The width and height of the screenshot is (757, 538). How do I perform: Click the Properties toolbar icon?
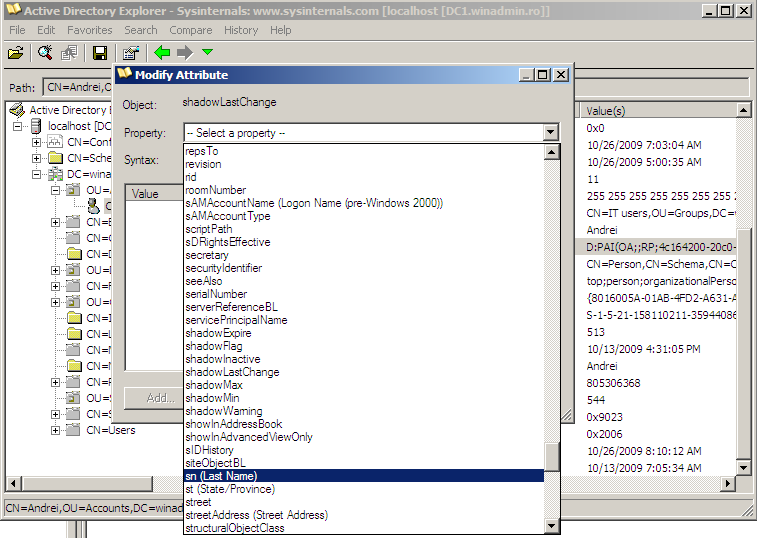[130, 53]
